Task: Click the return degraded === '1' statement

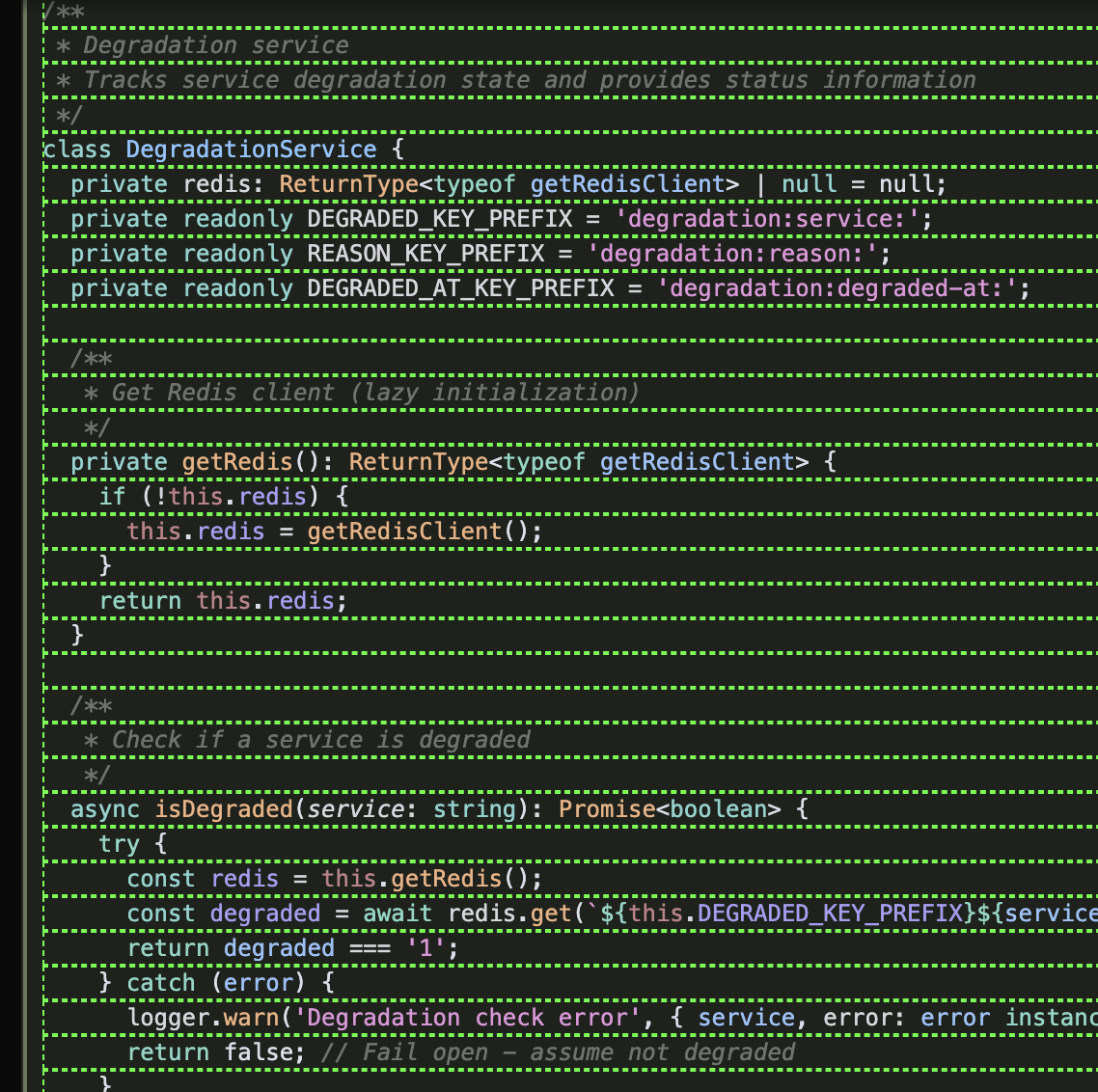Action: pos(289,947)
